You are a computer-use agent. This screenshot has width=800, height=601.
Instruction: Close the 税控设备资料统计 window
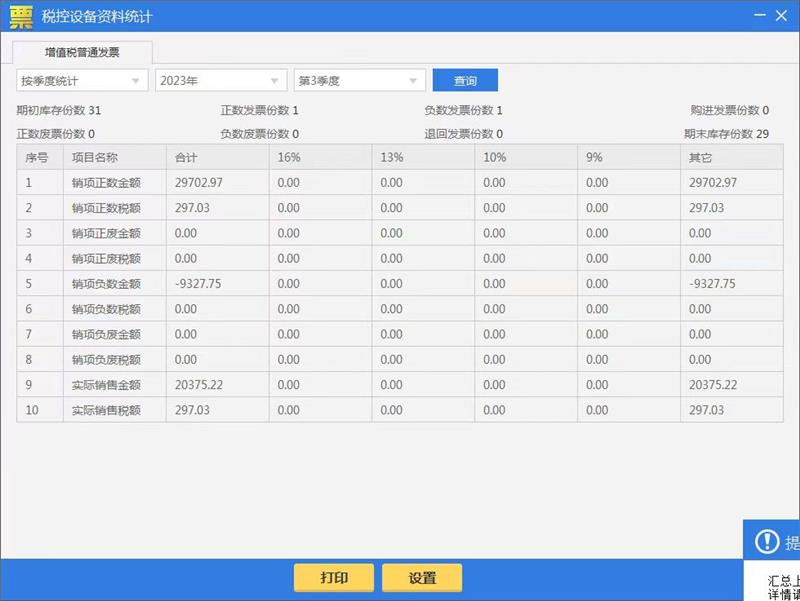point(781,16)
